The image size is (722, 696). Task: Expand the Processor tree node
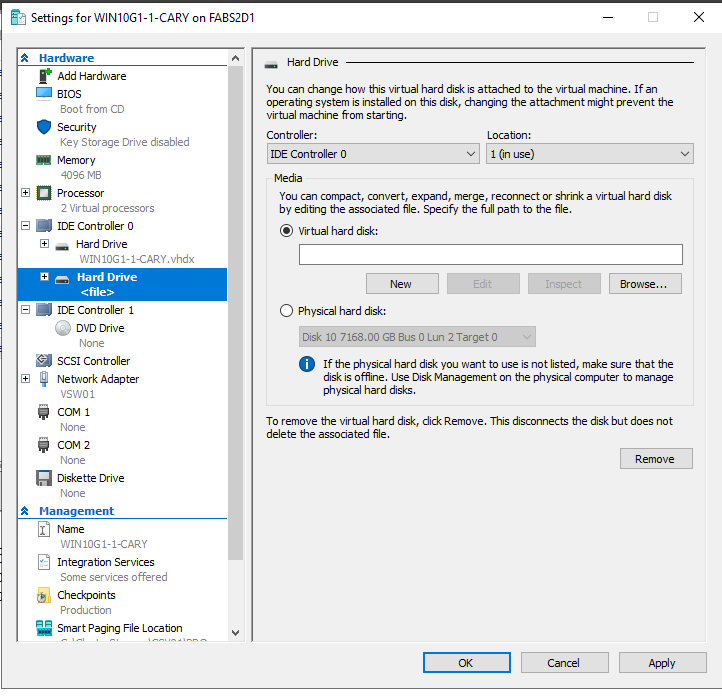(x=26, y=193)
